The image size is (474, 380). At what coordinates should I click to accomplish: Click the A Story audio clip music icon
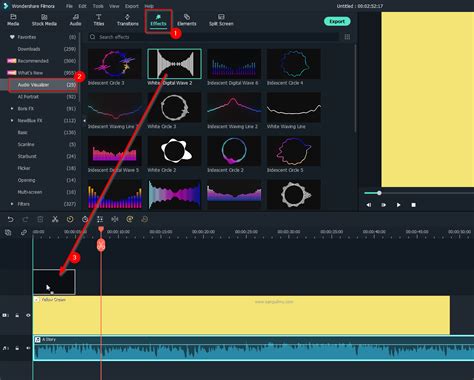coord(38,339)
